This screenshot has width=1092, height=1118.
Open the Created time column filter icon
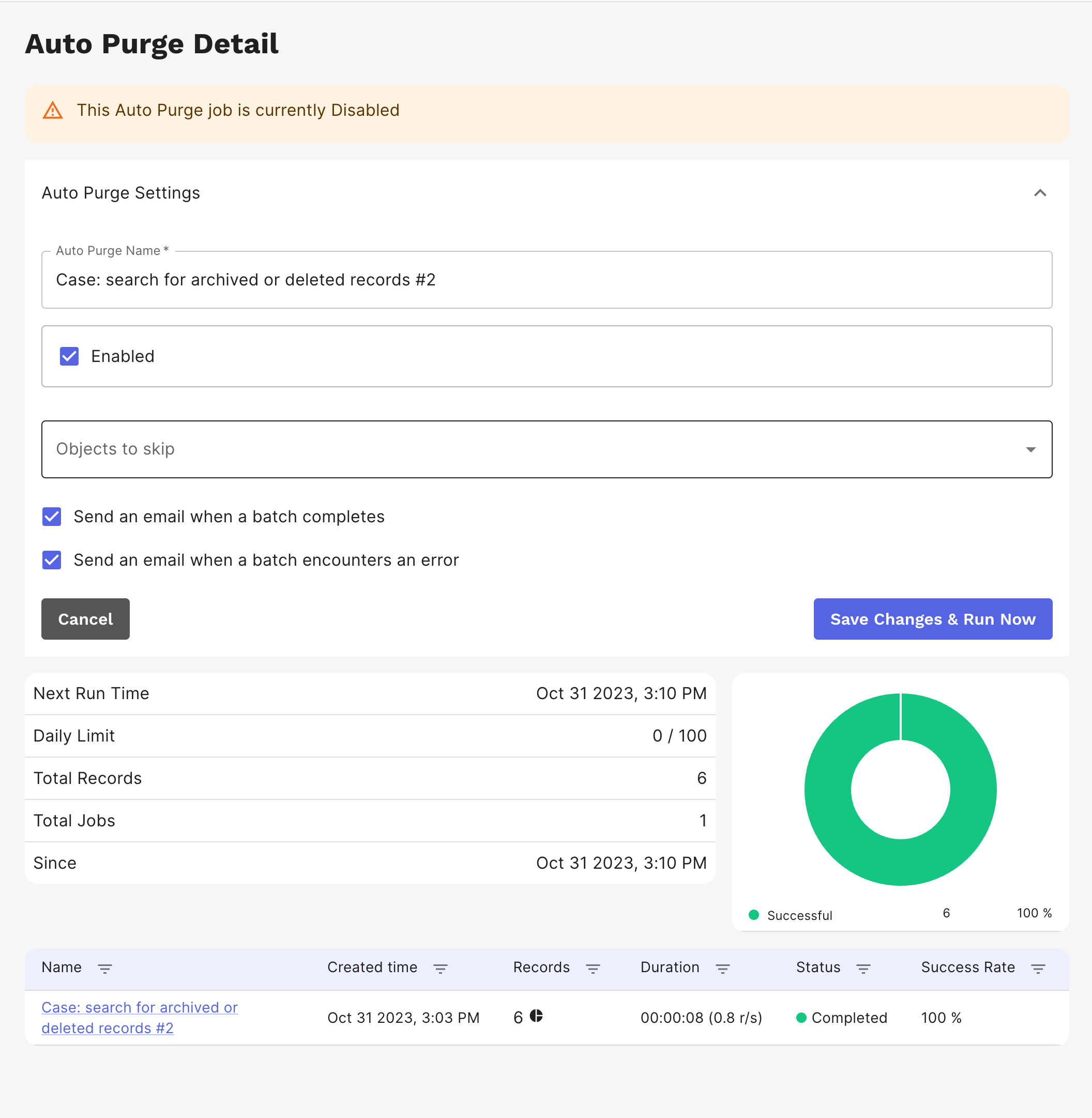click(440, 968)
